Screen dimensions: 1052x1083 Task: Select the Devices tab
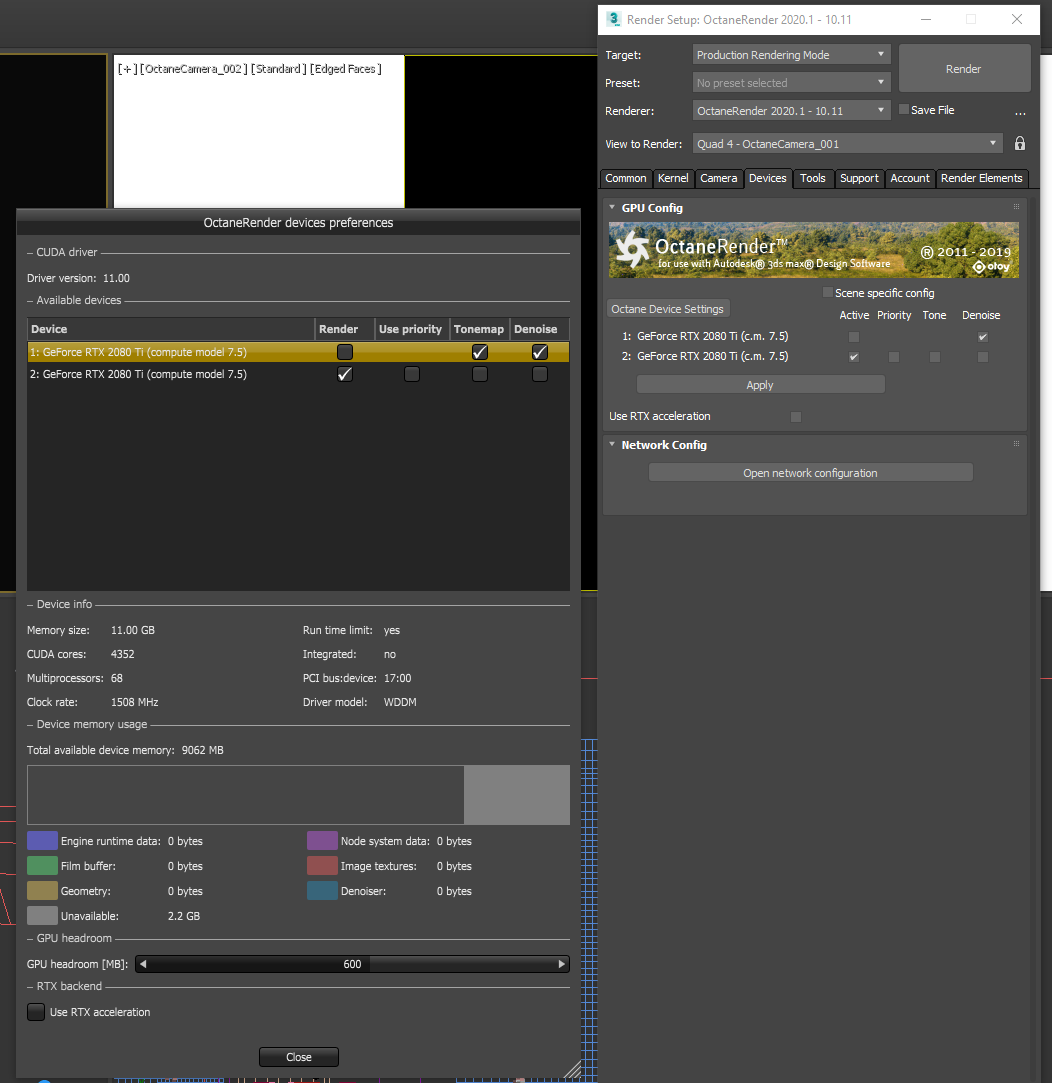tap(767, 178)
